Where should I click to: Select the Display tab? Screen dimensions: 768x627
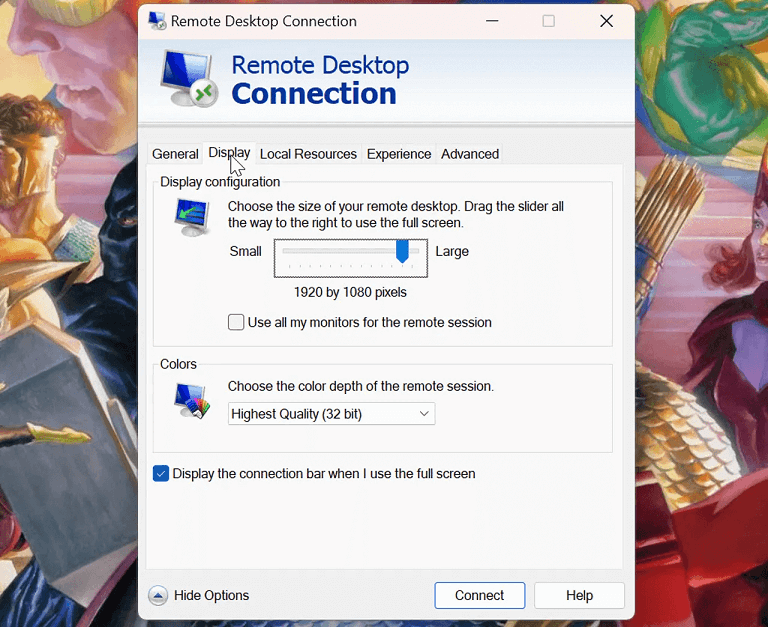pyautogui.click(x=229, y=152)
